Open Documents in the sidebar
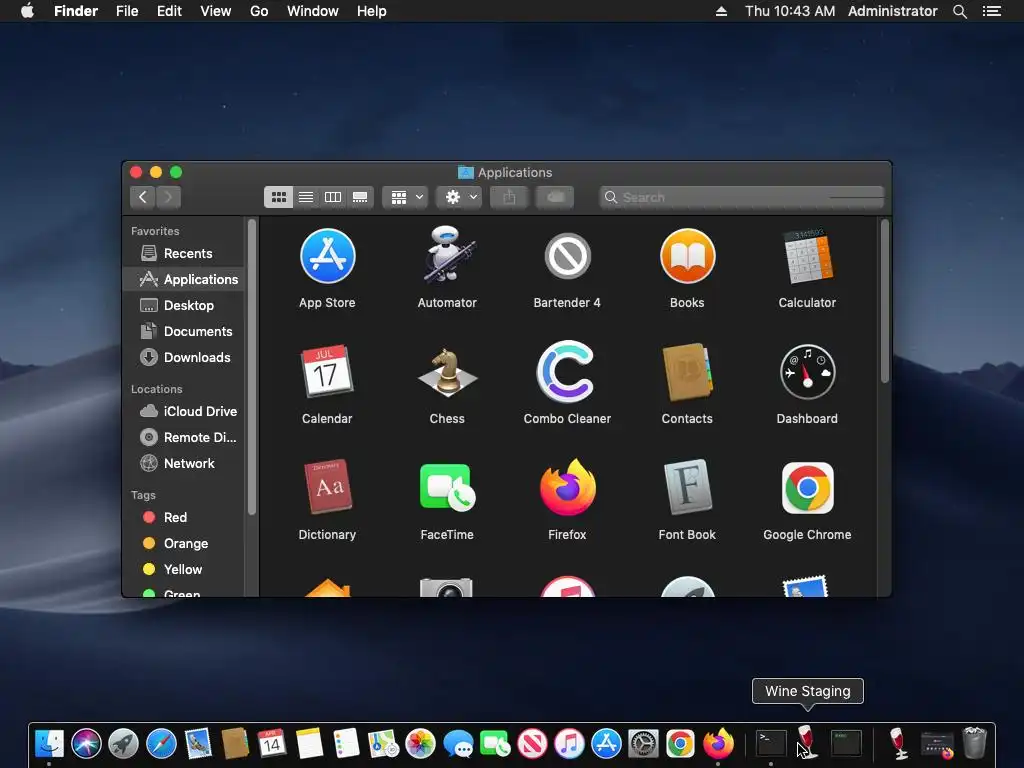This screenshot has height=768, width=1024. click(x=183, y=332)
